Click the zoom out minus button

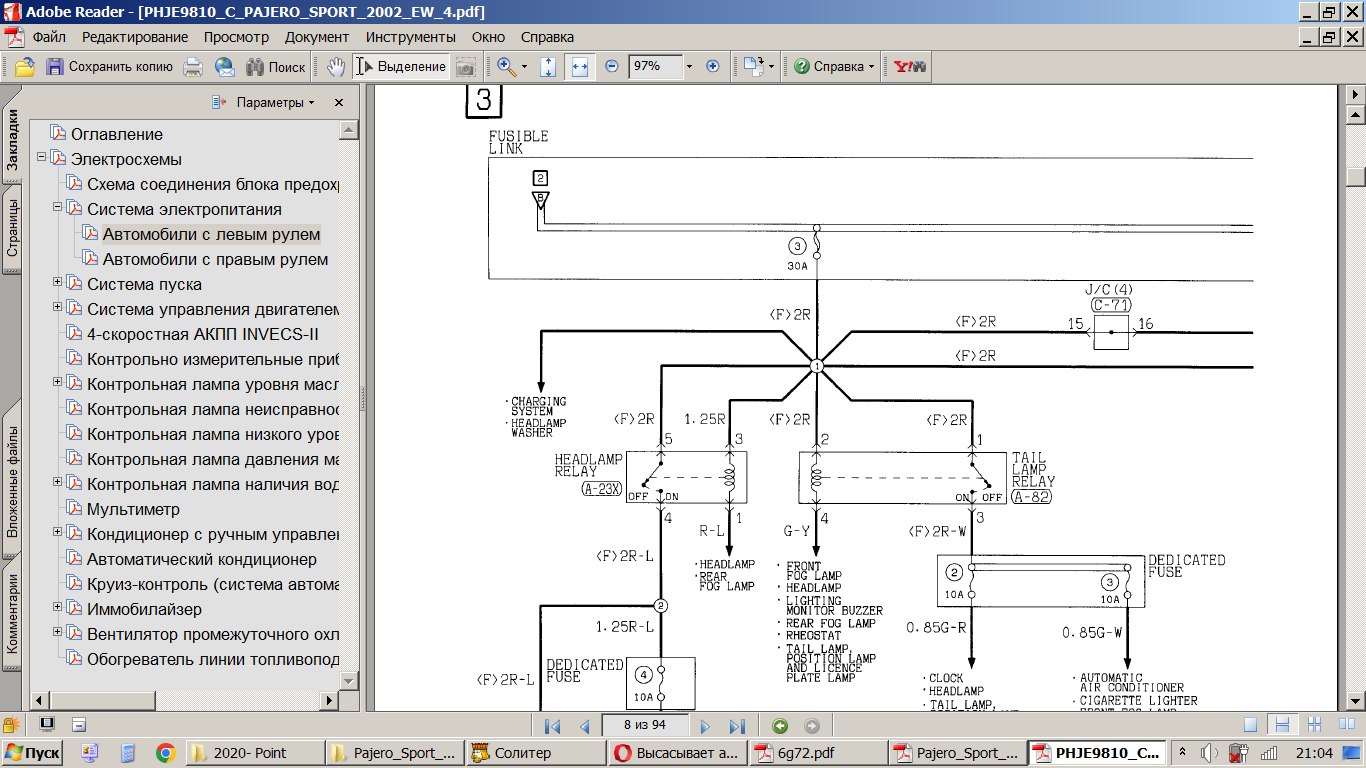point(612,67)
